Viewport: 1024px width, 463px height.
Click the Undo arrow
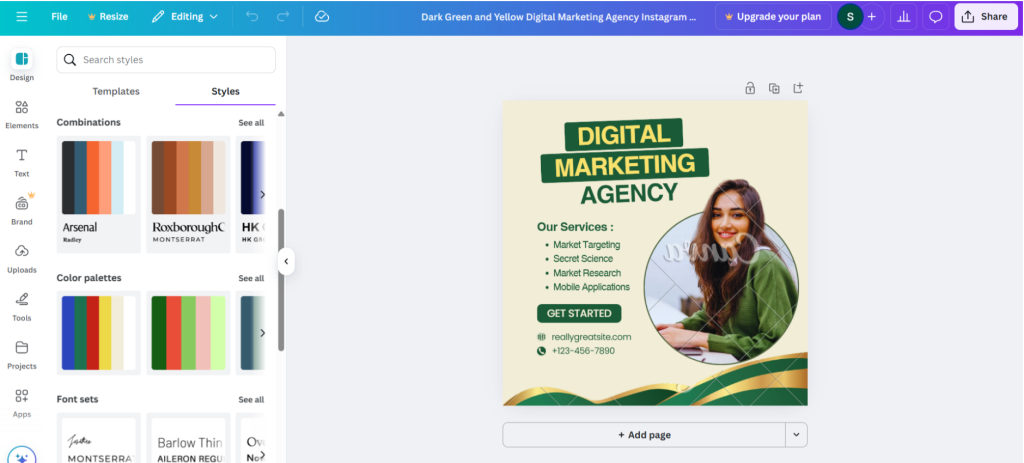click(252, 17)
